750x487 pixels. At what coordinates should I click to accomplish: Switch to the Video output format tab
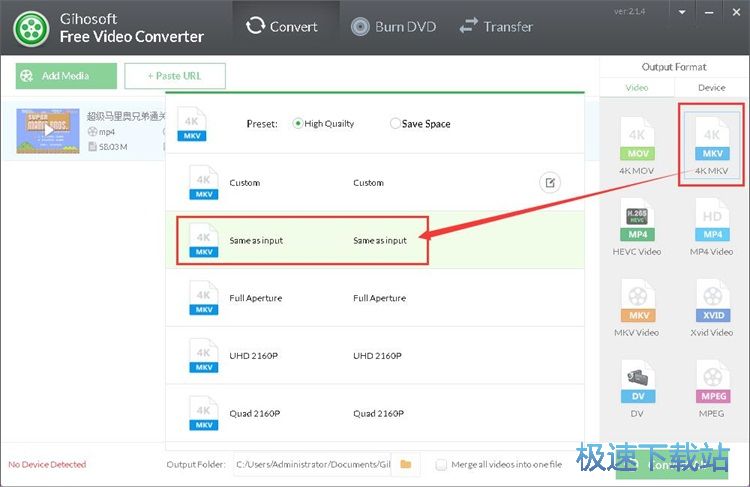[x=637, y=88]
